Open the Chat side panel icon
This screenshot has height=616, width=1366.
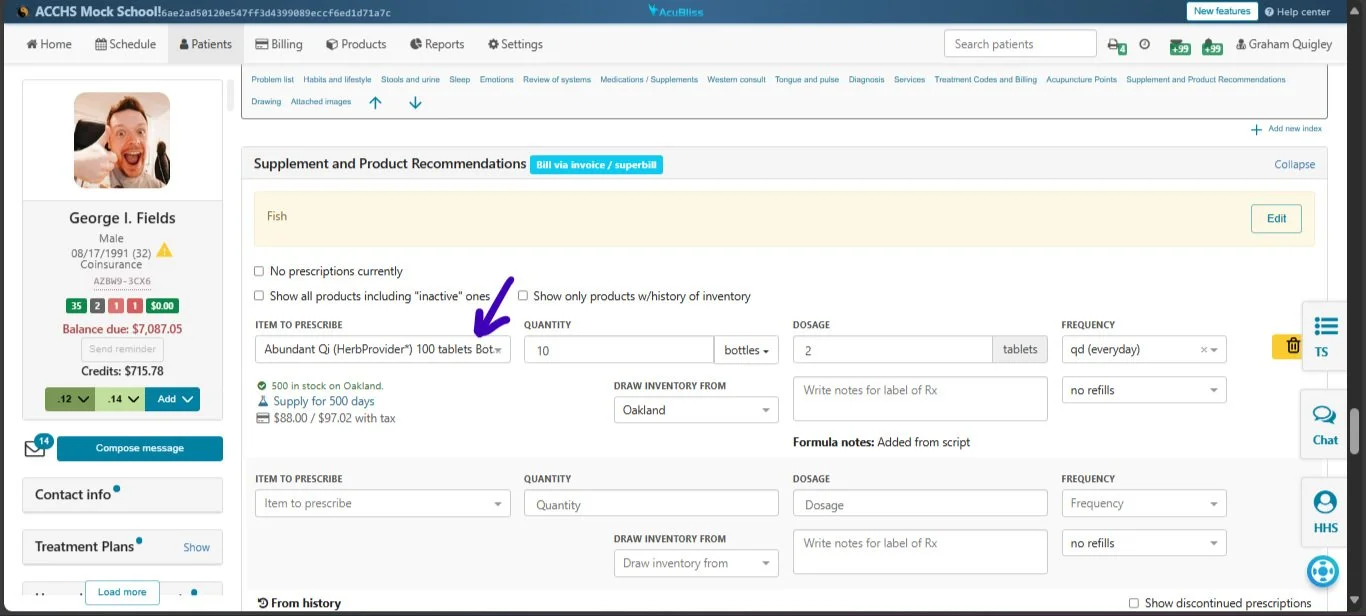point(1325,424)
